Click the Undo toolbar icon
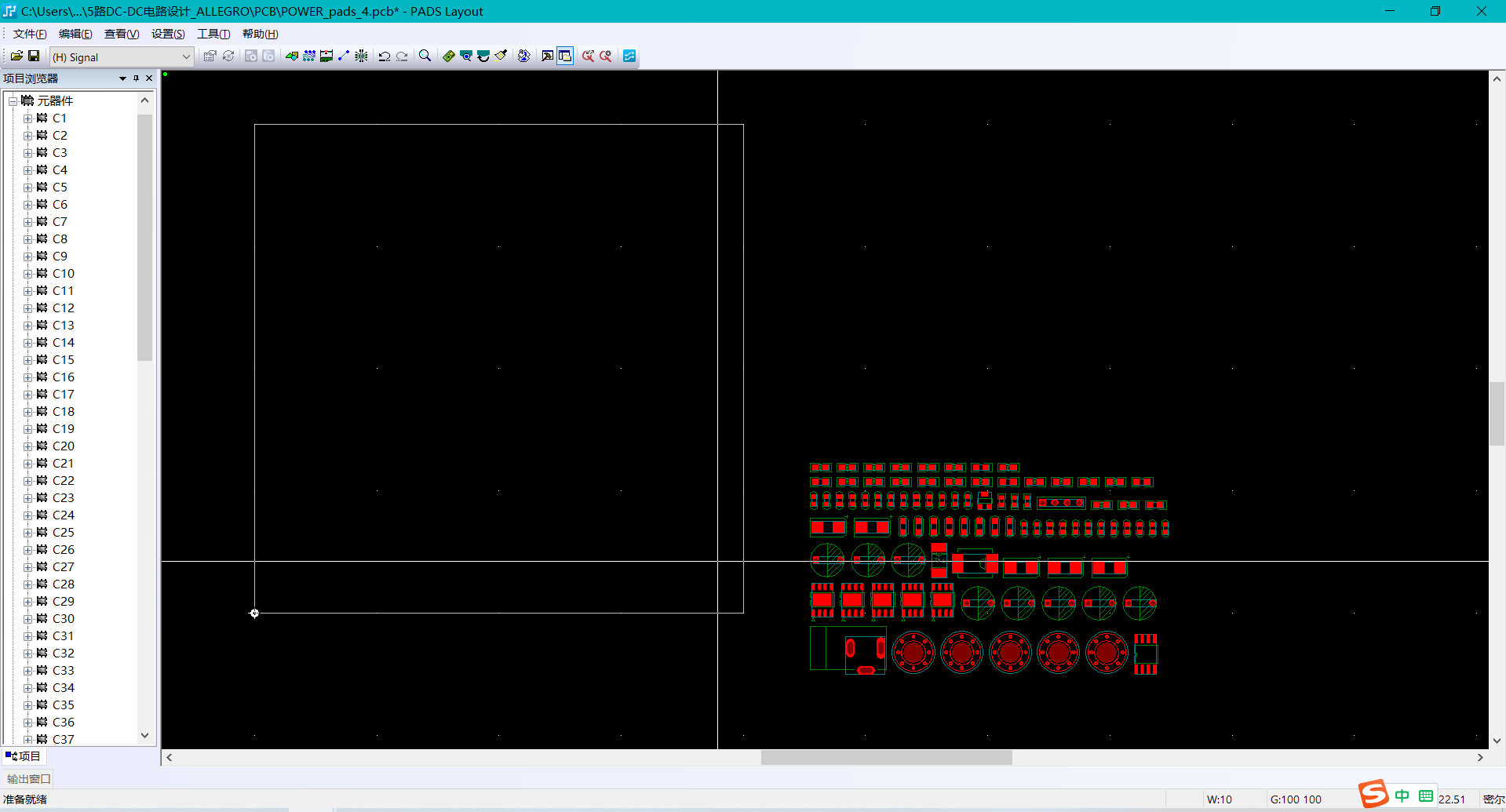Viewport: 1506px width, 812px height. click(x=385, y=56)
